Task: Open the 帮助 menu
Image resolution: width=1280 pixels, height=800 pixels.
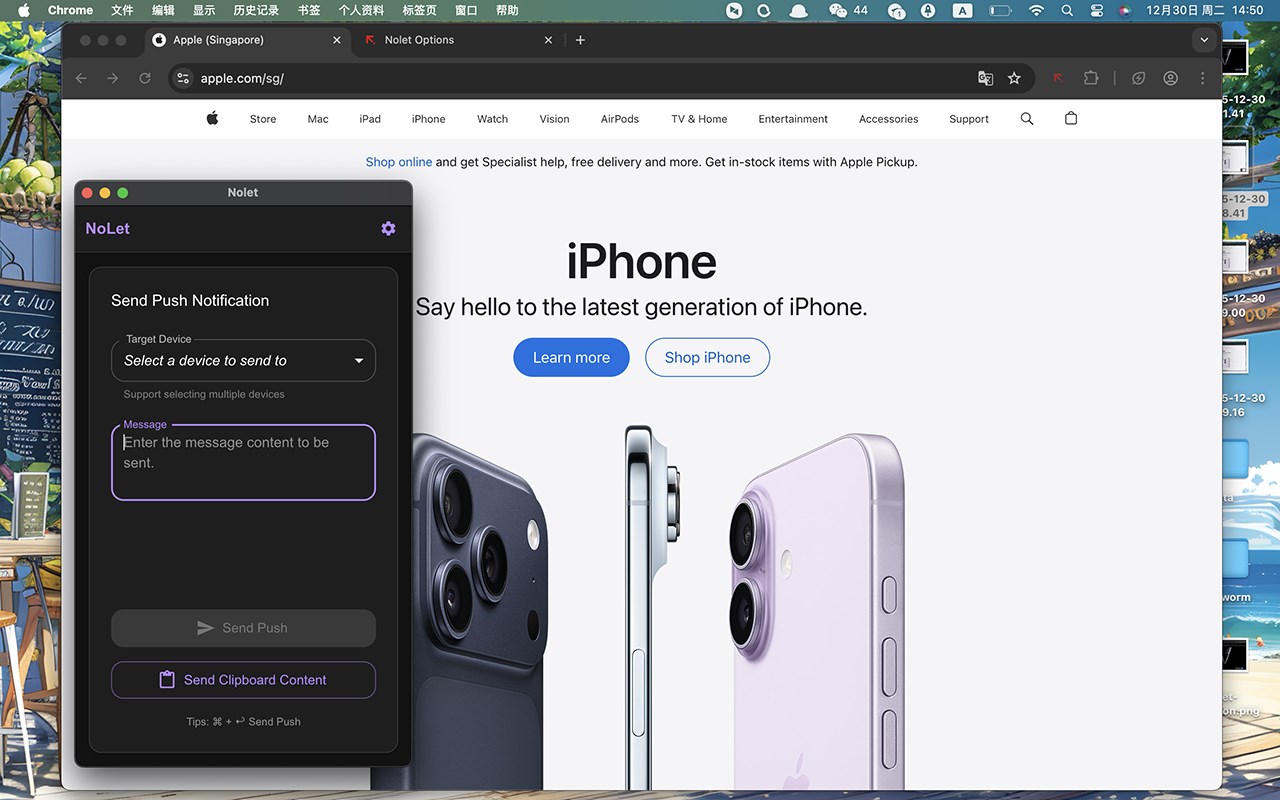Action: (507, 10)
